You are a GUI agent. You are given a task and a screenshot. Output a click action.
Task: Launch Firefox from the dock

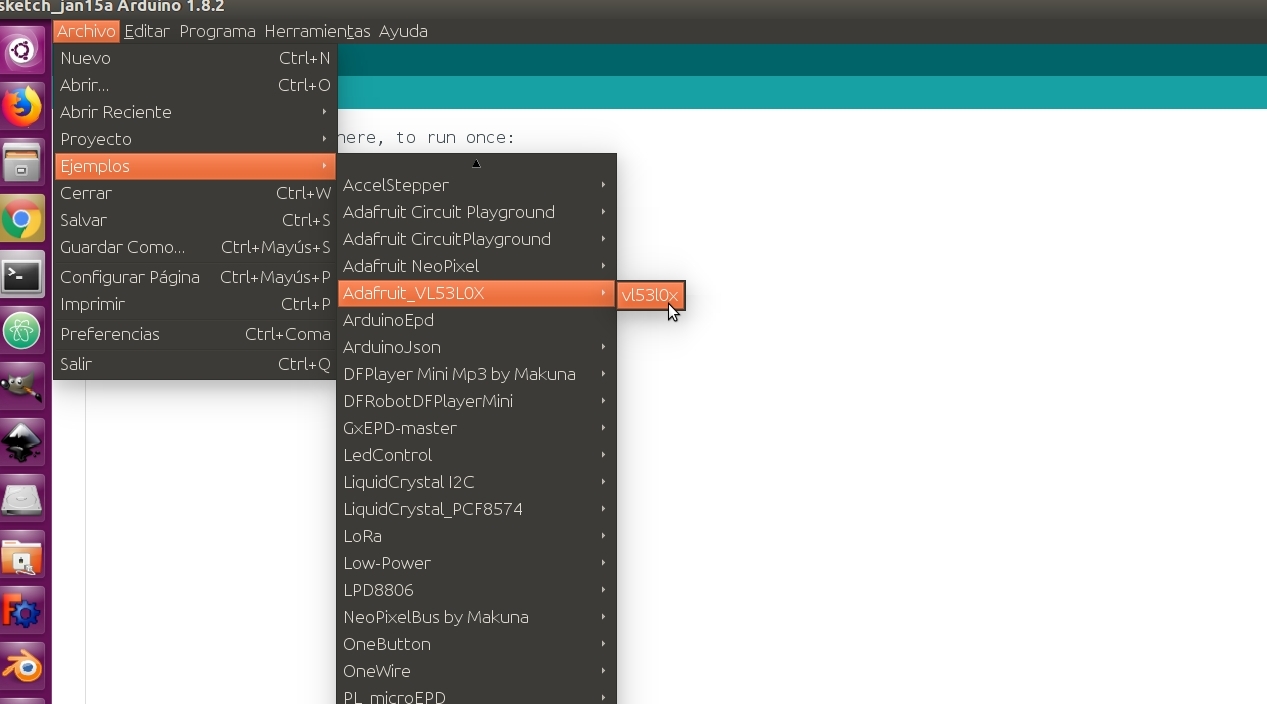22,106
